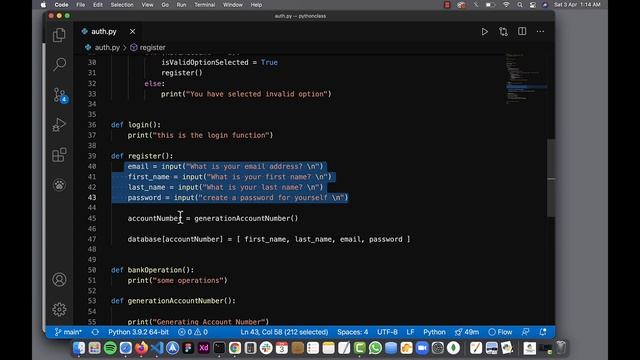Open the File menu

tap(81, 5)
